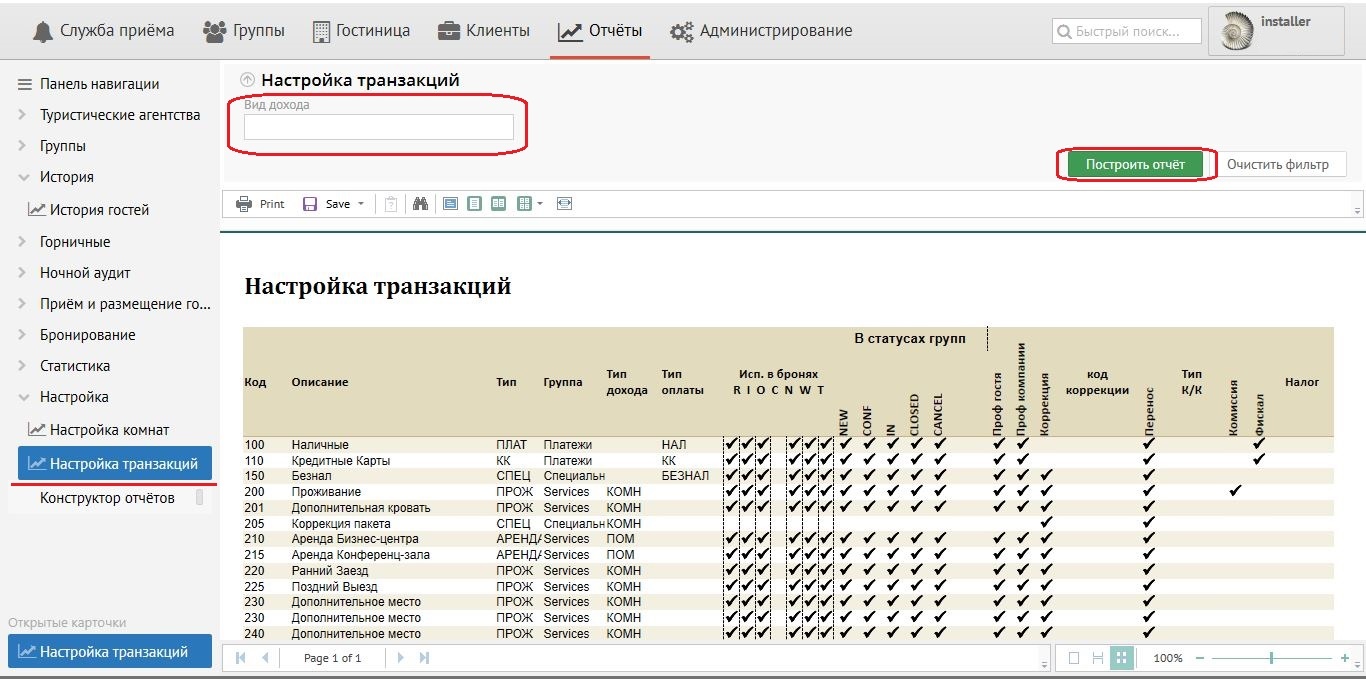
Task: Click the installer profile avatar
Action: coord(1236,32)
